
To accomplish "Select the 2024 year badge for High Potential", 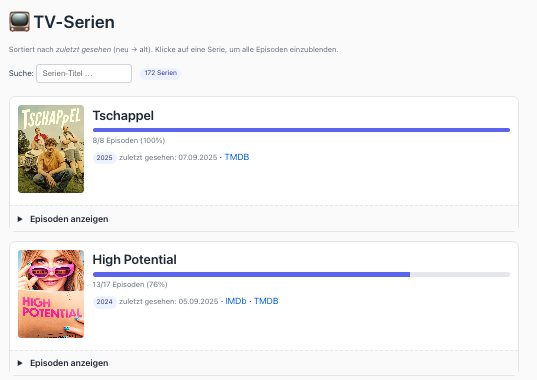I will (104, 302).
